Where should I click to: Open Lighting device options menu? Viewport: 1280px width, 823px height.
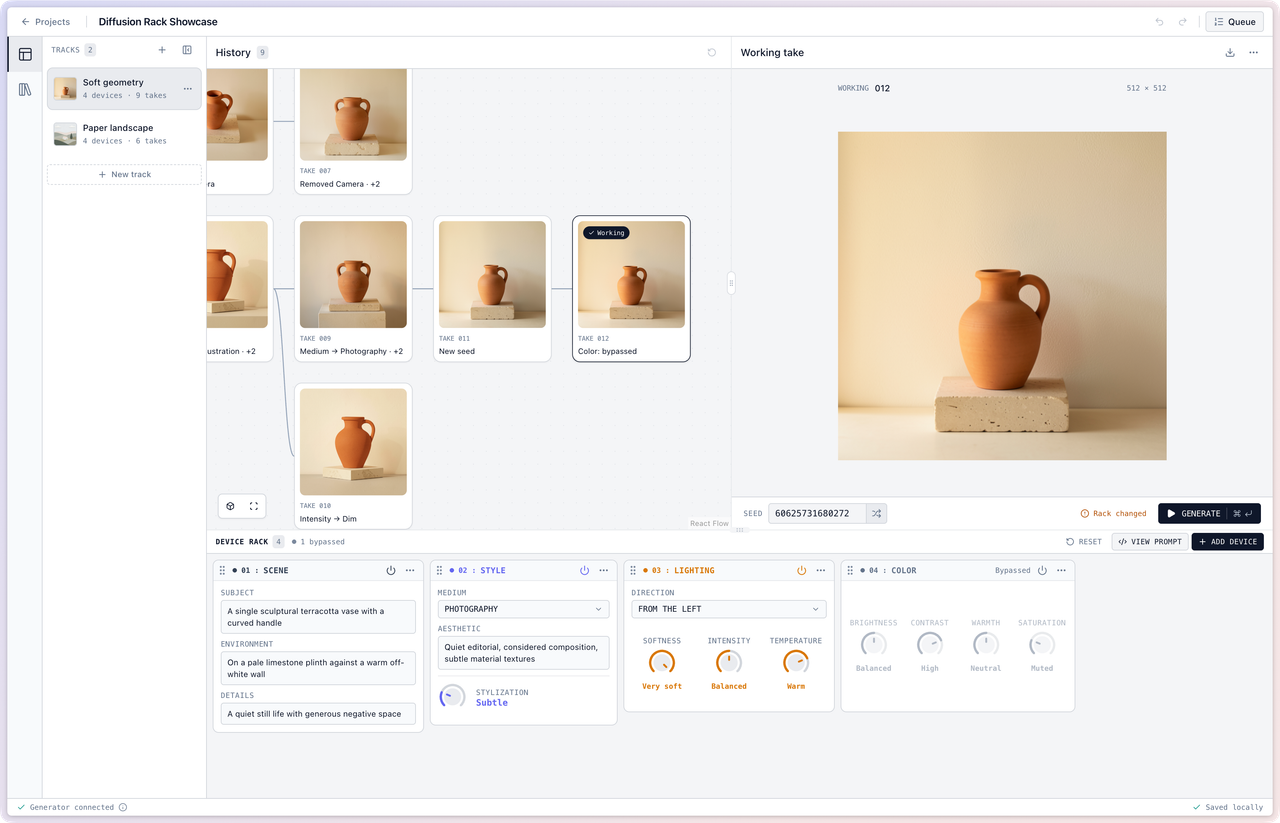[x=821, y=570]
